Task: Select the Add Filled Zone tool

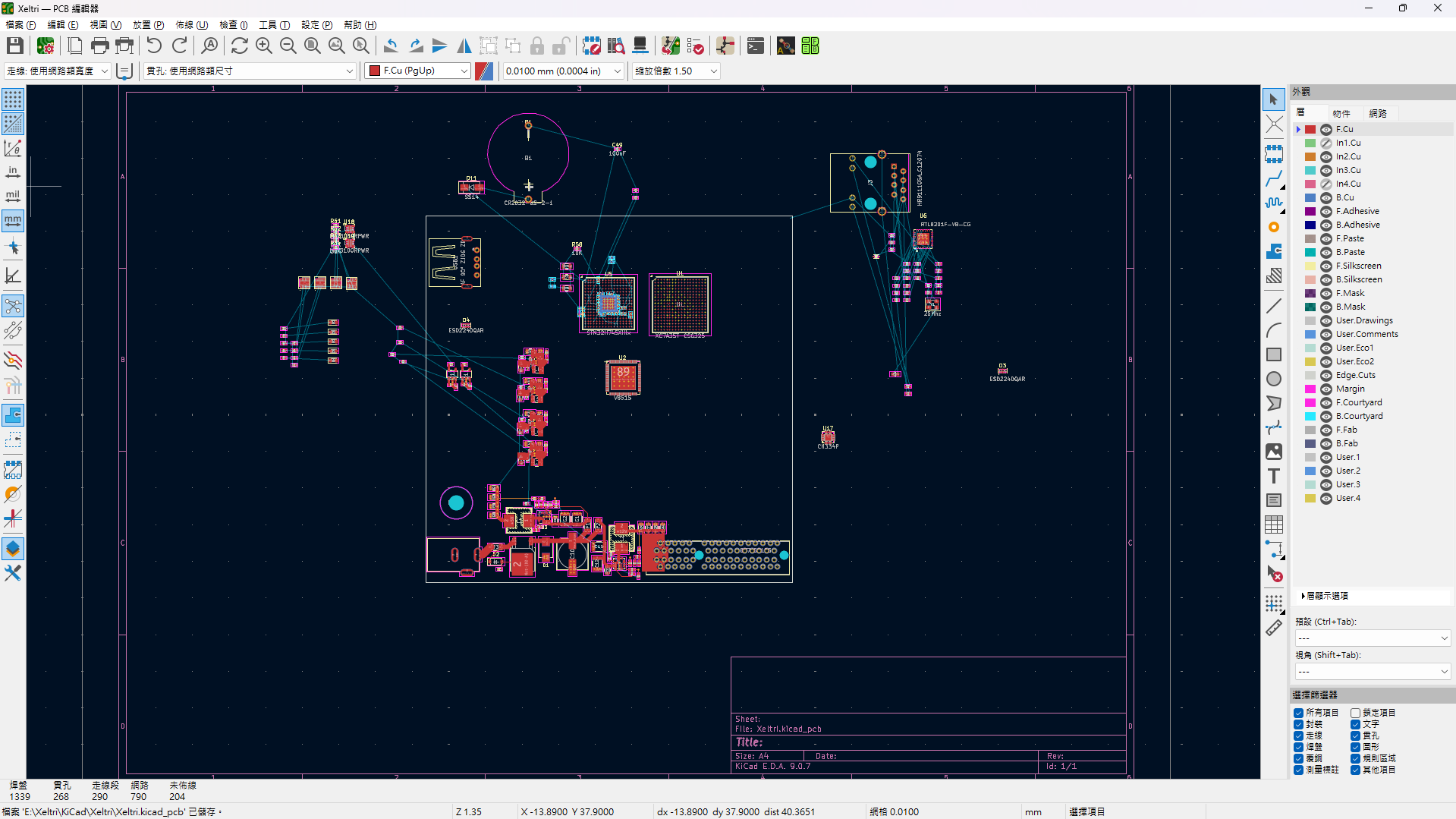Action: (x=1274, y=251)
